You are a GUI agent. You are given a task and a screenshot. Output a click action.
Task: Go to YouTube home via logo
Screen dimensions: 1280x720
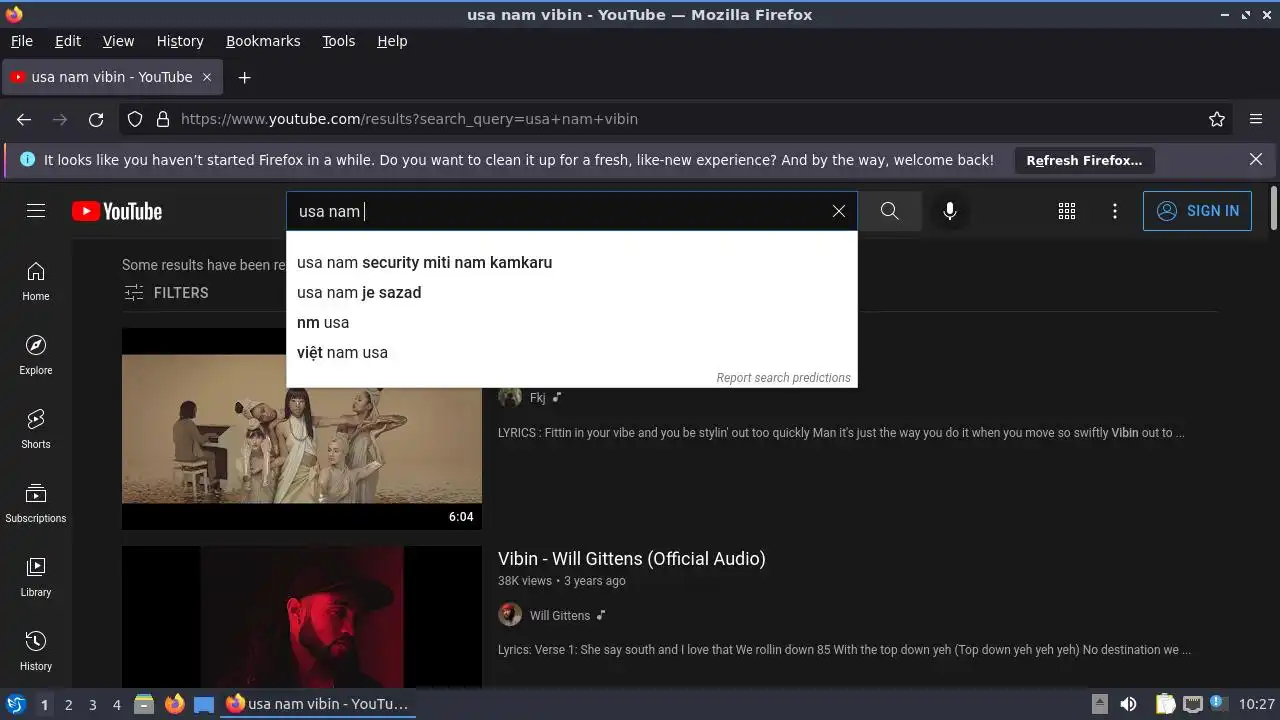(x=117, y=211)
